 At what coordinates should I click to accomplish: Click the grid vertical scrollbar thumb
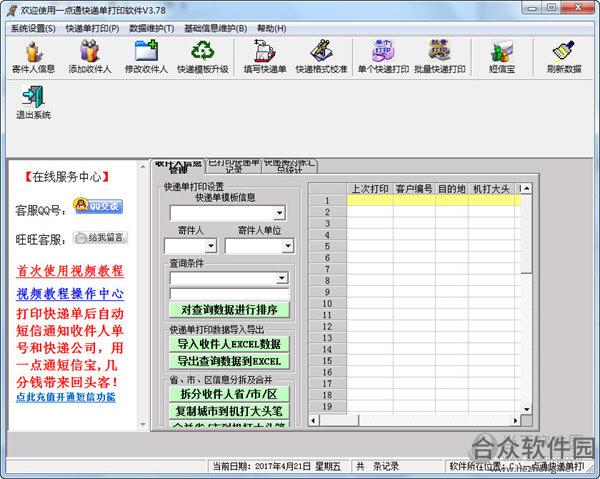tap(527, 234)
